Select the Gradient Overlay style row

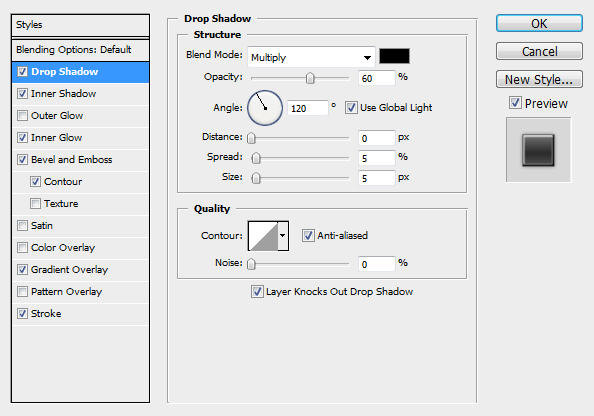[80, 269]
